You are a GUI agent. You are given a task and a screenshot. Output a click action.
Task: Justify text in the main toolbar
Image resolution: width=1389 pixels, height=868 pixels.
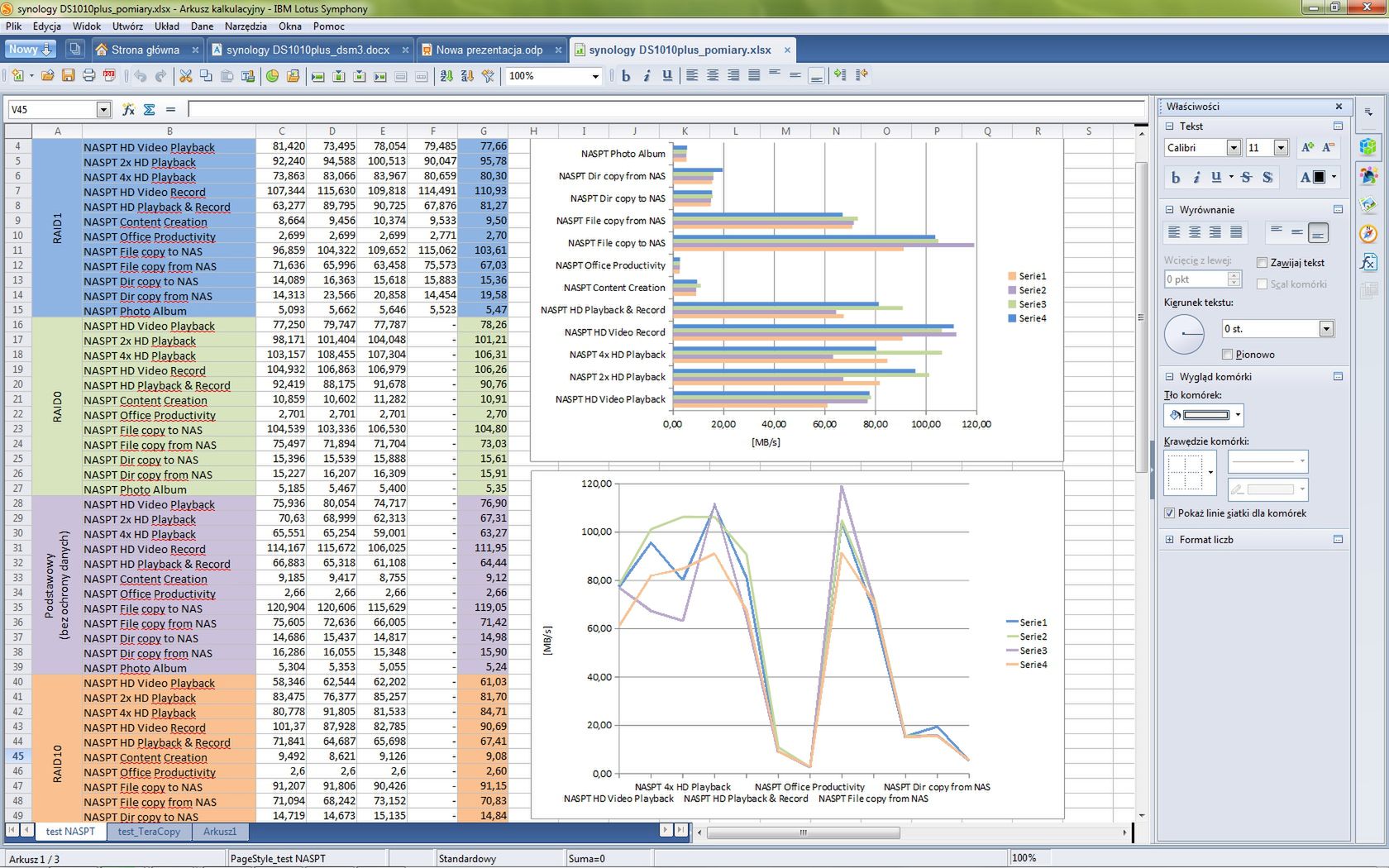click(x=754, y=75)
